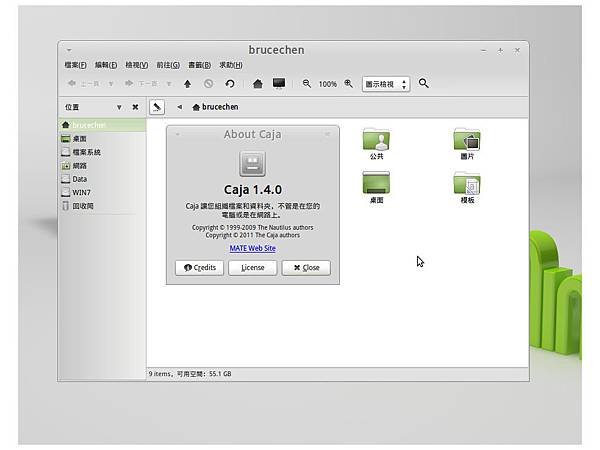The width and height of the screenshot is (600, 450).
Task: Click the 100% zoom level label
Action: [328, 84]
